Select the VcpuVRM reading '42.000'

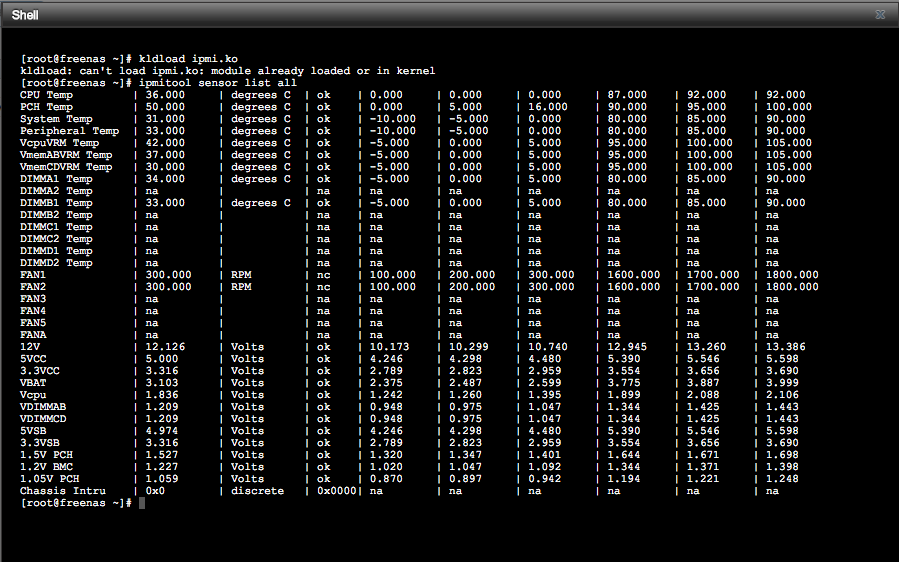[x=165, y=143]
